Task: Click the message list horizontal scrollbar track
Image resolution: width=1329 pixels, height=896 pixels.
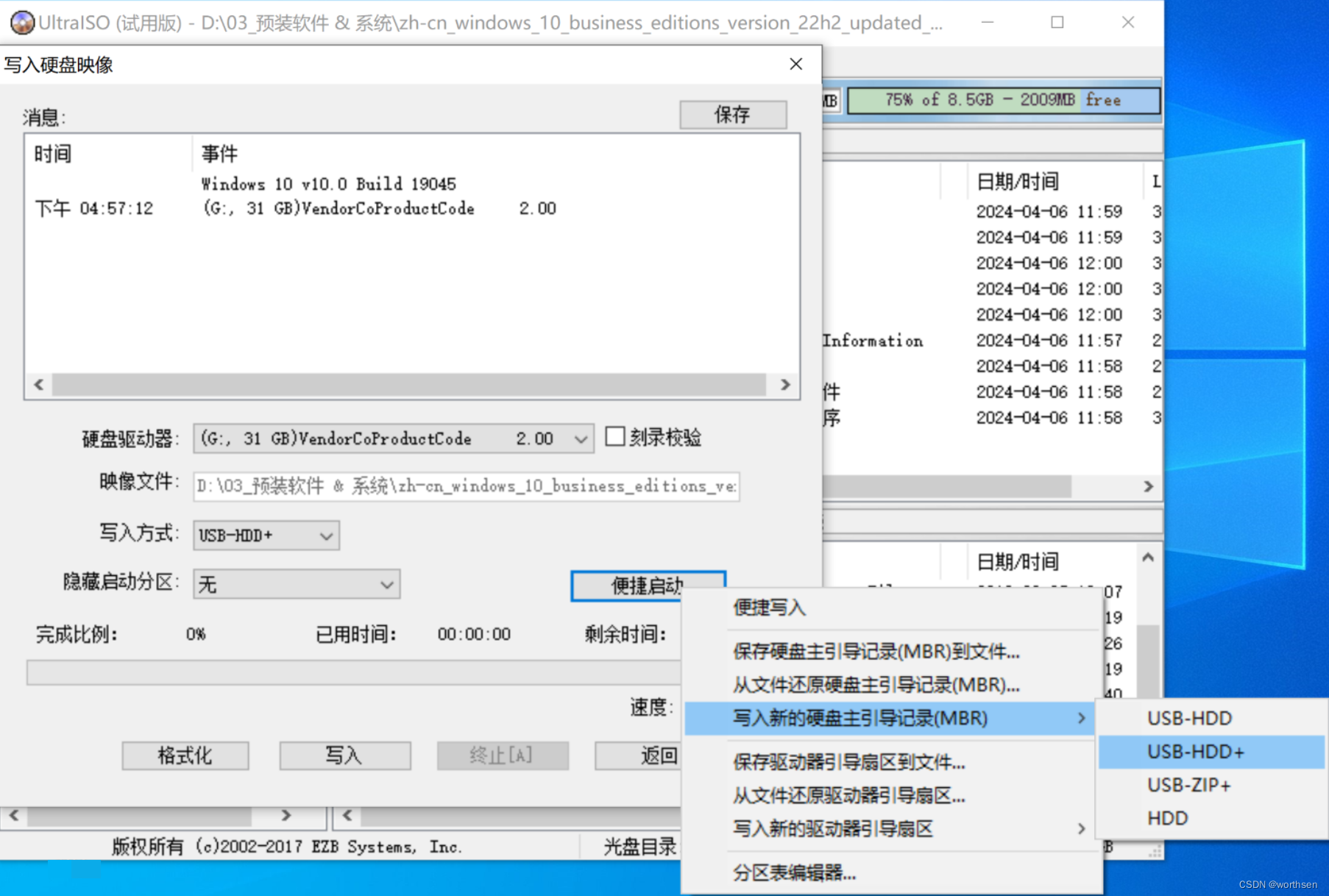Action: coord(409,384)
